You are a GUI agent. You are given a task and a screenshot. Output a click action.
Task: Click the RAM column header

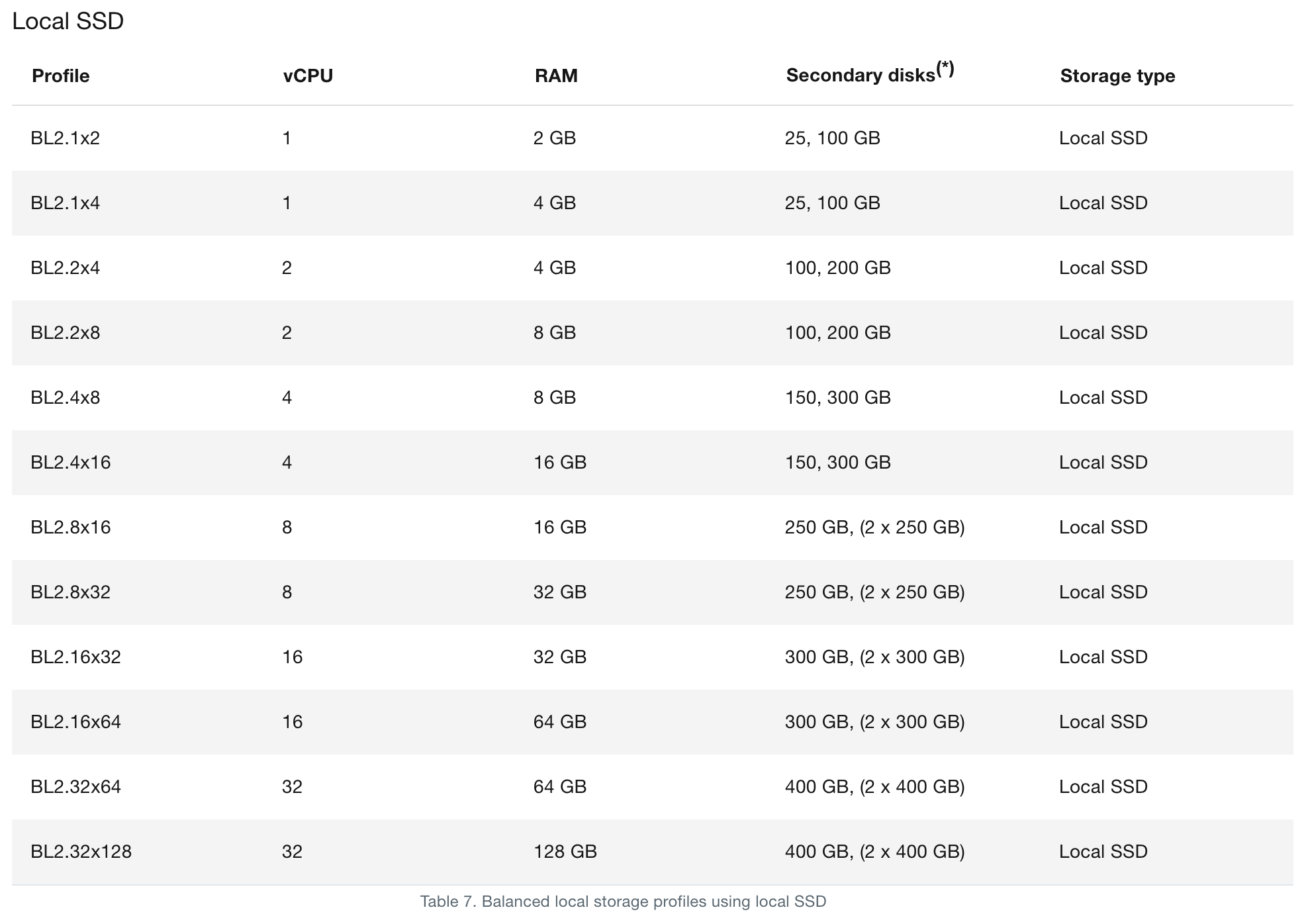point(556,76)
